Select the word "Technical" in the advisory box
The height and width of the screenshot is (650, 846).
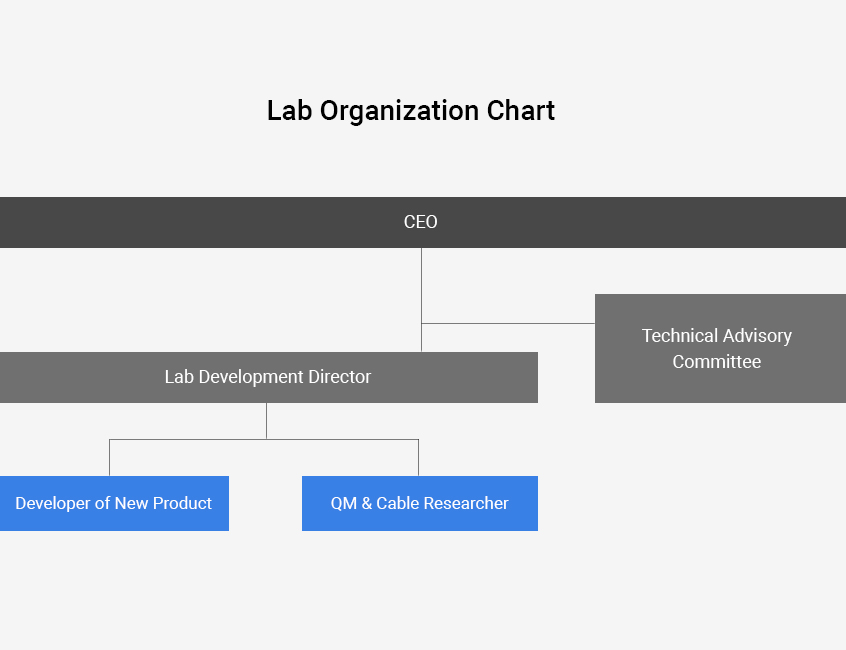click(x=680, y=336)
